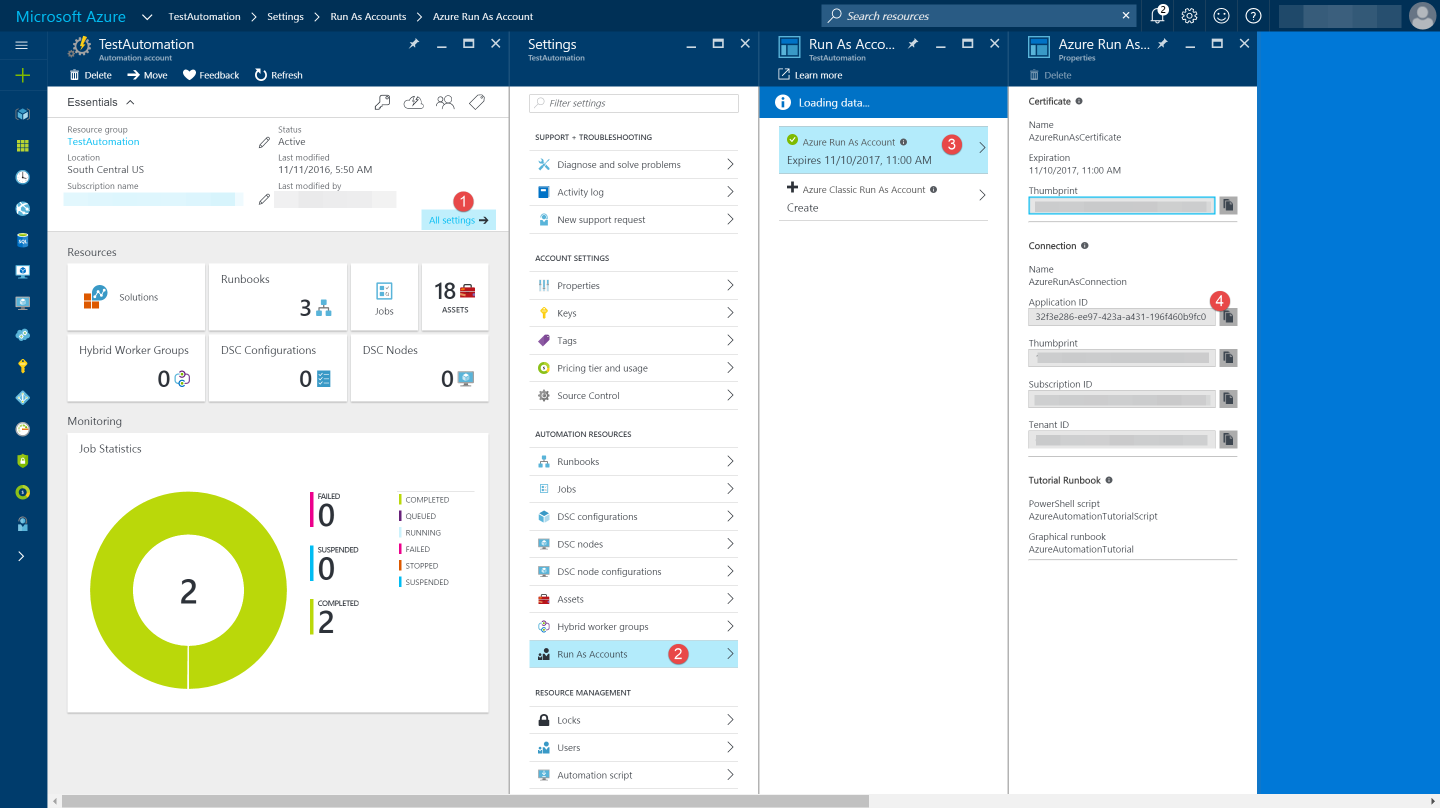The width and height of the screenshot is (1440, 808).
Task: Open Keys setting
Action: point(636,313)
